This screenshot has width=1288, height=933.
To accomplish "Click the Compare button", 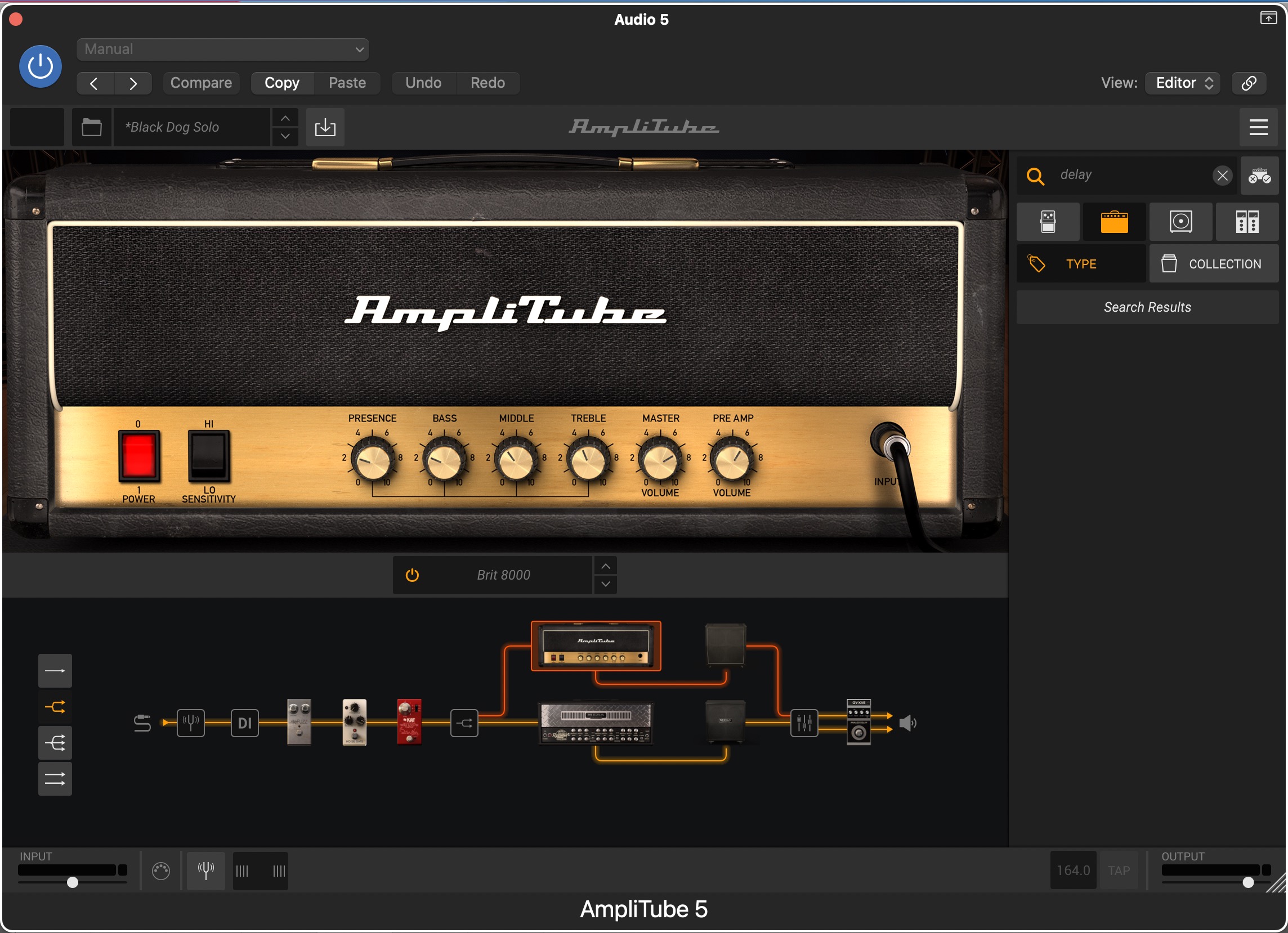I will tap(201, 83).
